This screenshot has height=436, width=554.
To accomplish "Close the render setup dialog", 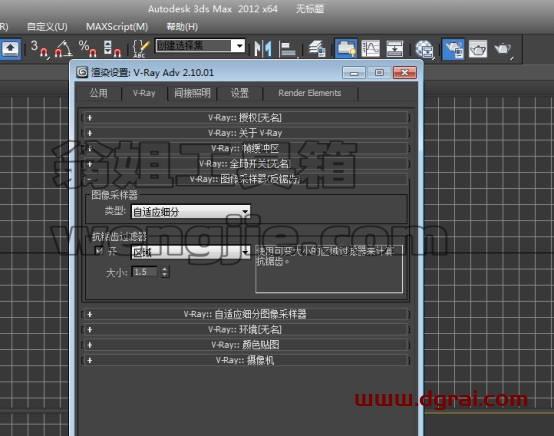I will point(405,73).
